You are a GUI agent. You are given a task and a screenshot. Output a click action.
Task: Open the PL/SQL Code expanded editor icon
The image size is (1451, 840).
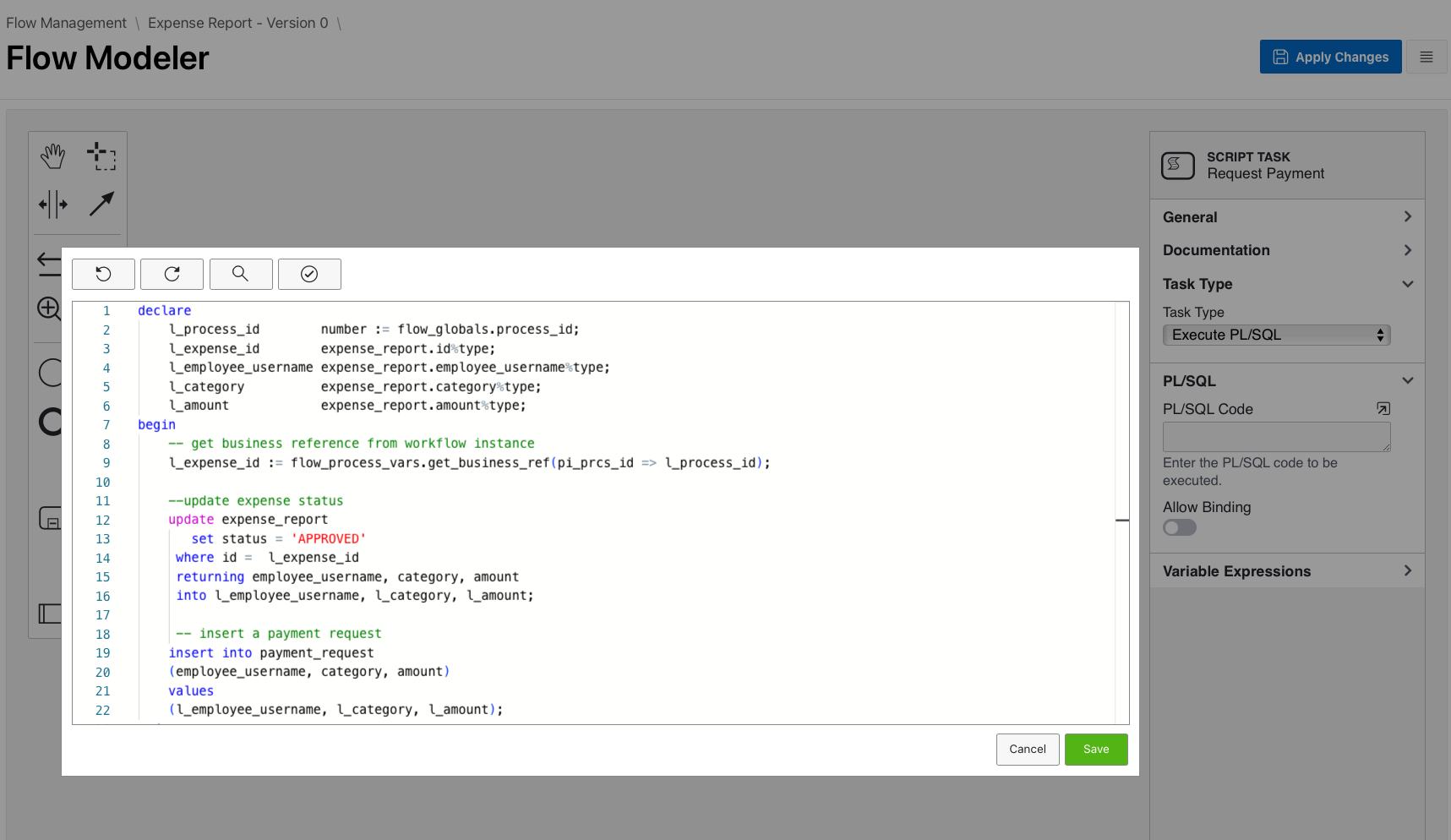(1383, 408)
